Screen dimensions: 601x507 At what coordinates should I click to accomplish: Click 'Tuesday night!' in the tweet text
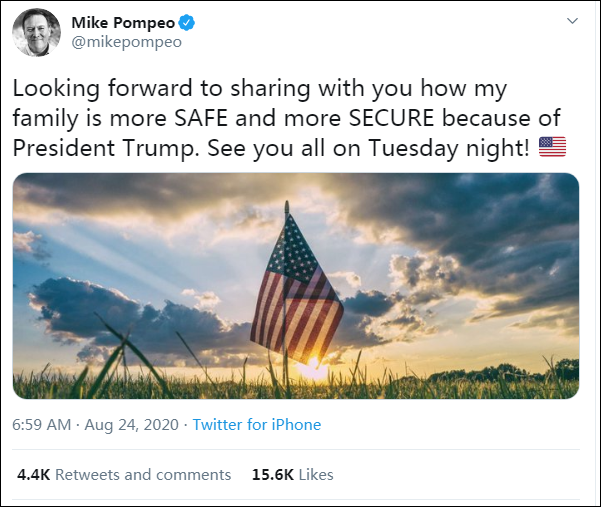[x=461, y=147]
